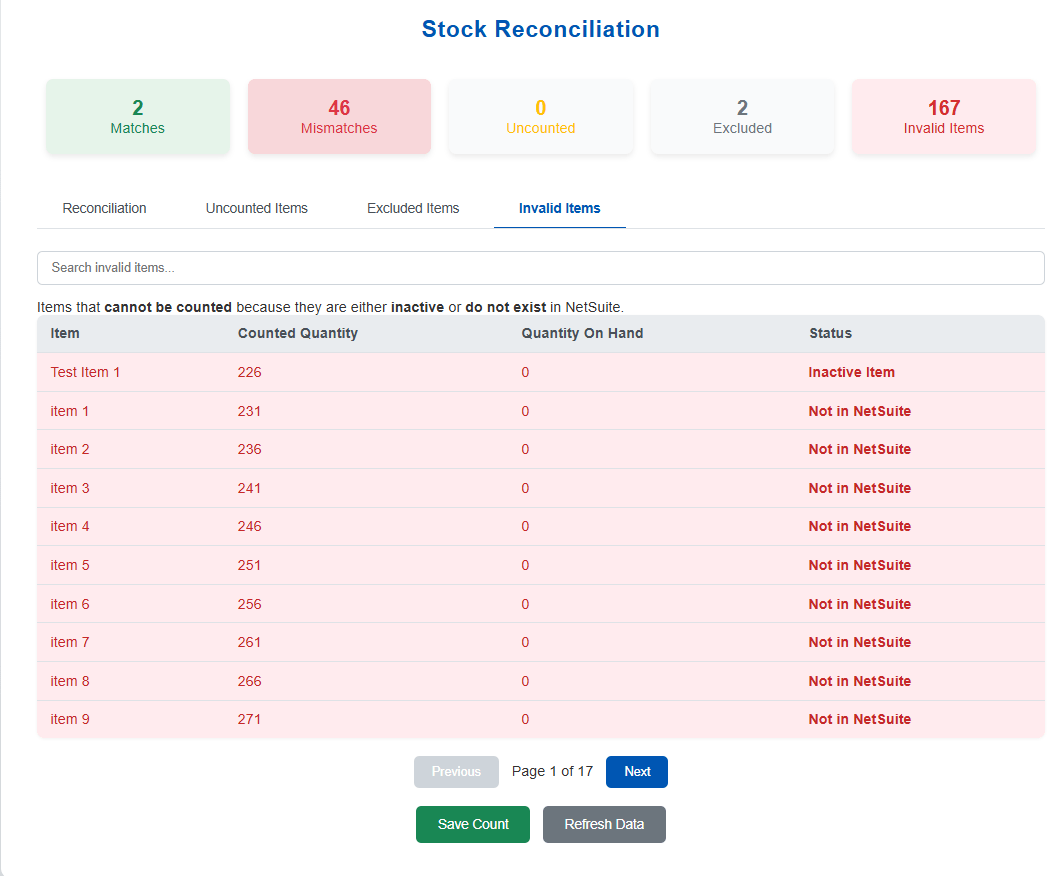Open the Reconciliation tab
The height and width of the screenshot is (876, 1057).
click(x=104, y=208)
